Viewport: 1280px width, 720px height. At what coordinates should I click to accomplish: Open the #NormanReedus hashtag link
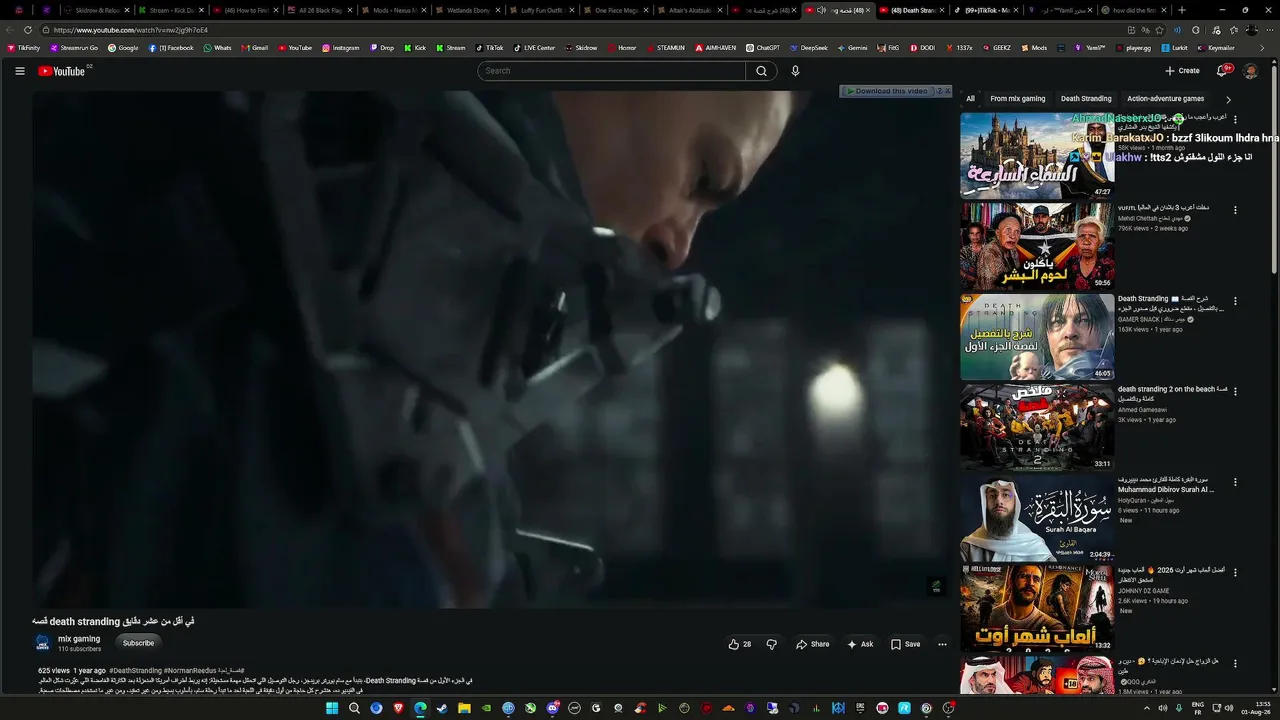click(188, 671)
